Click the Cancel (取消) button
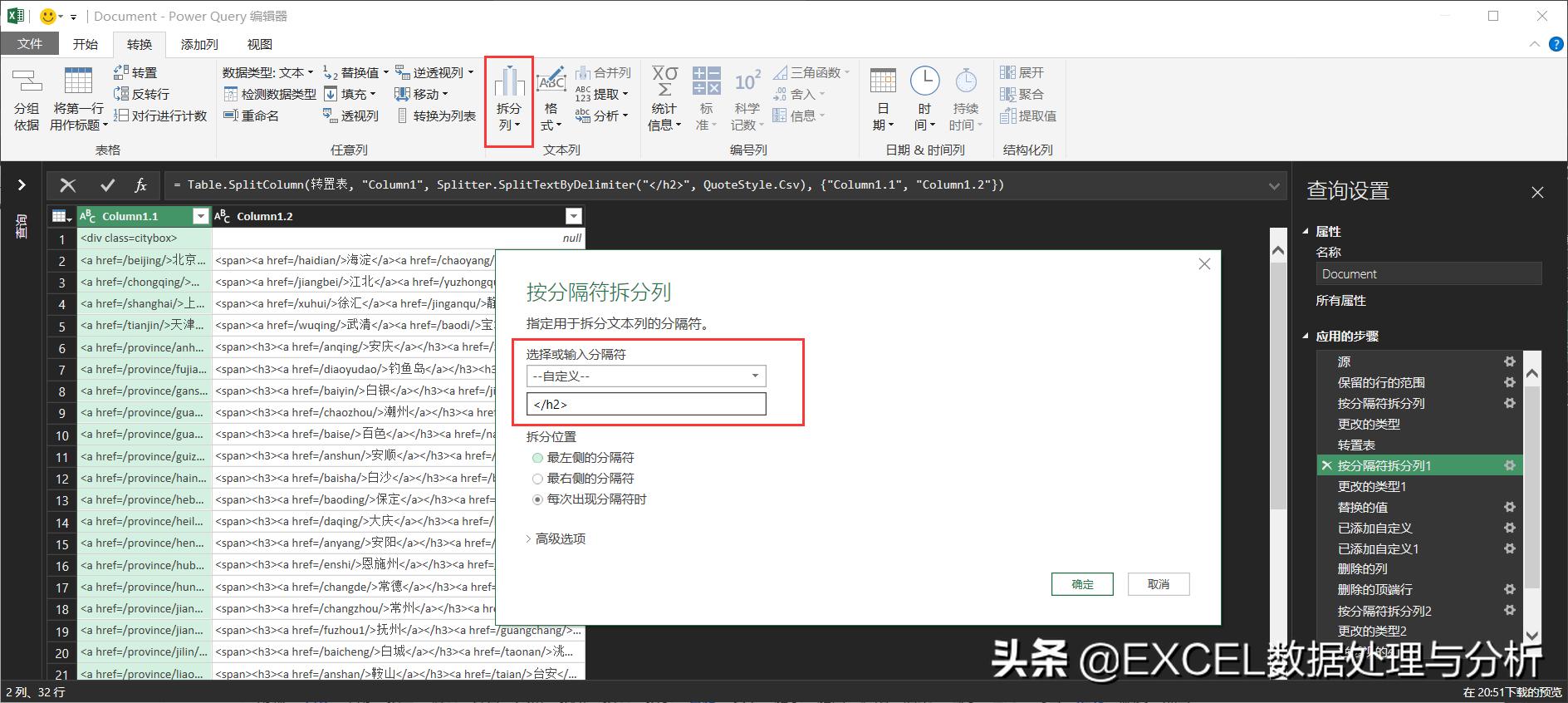Image resolution: width=1568 pixels, height=703 pixels. click(x=1159, y=584)
